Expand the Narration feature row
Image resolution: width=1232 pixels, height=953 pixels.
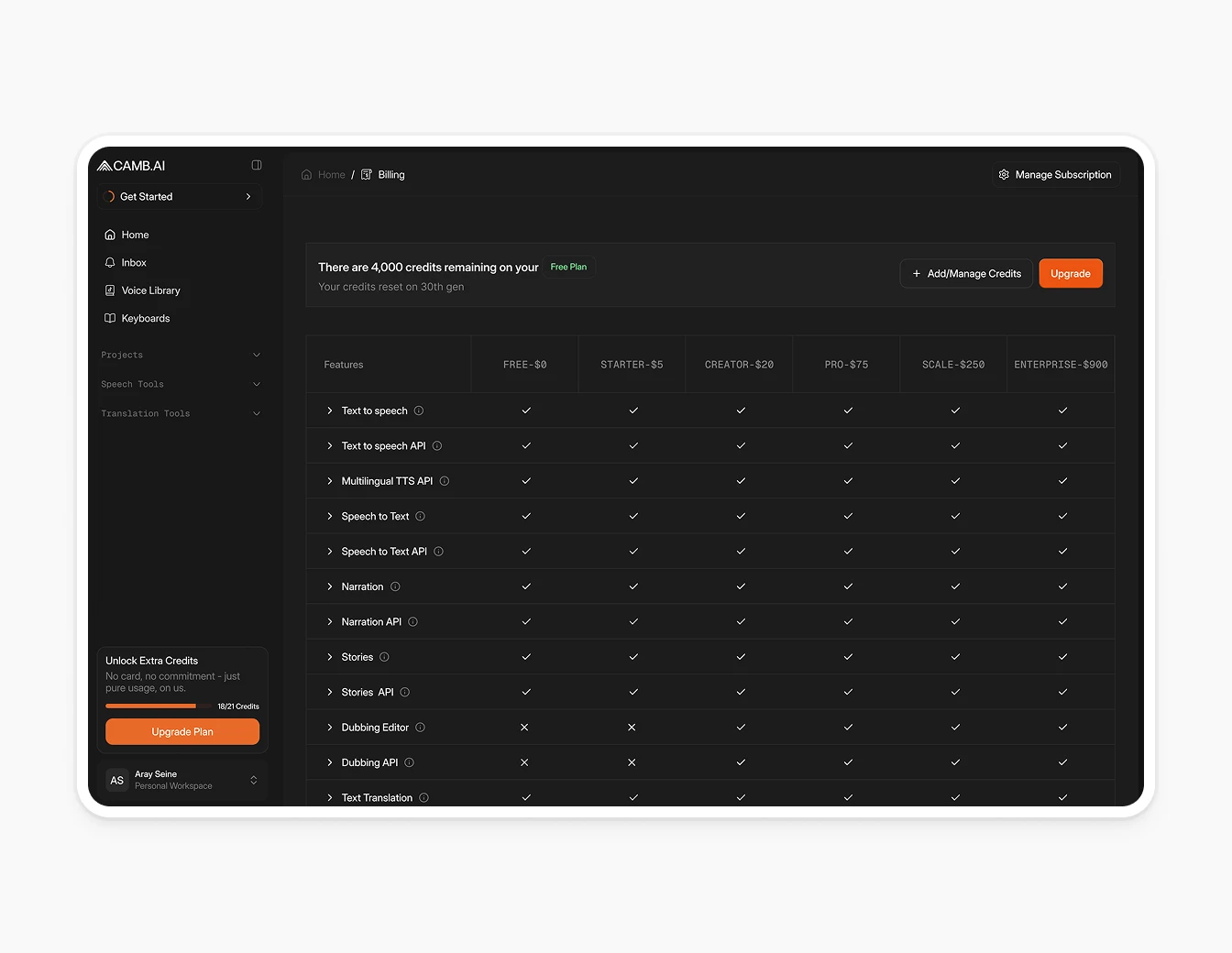click(x=330, y=586)
